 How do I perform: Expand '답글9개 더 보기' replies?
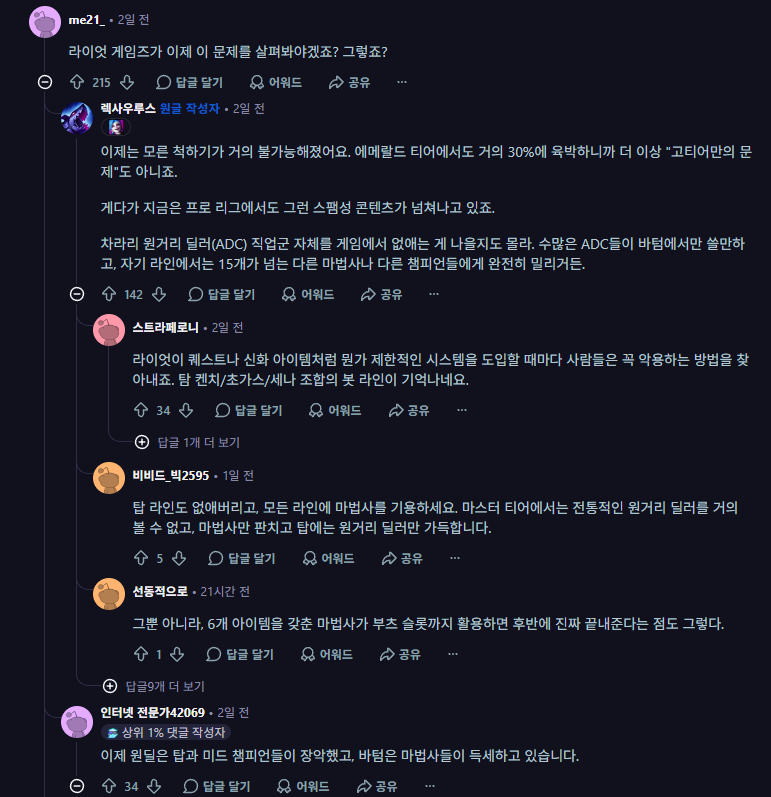154,686
